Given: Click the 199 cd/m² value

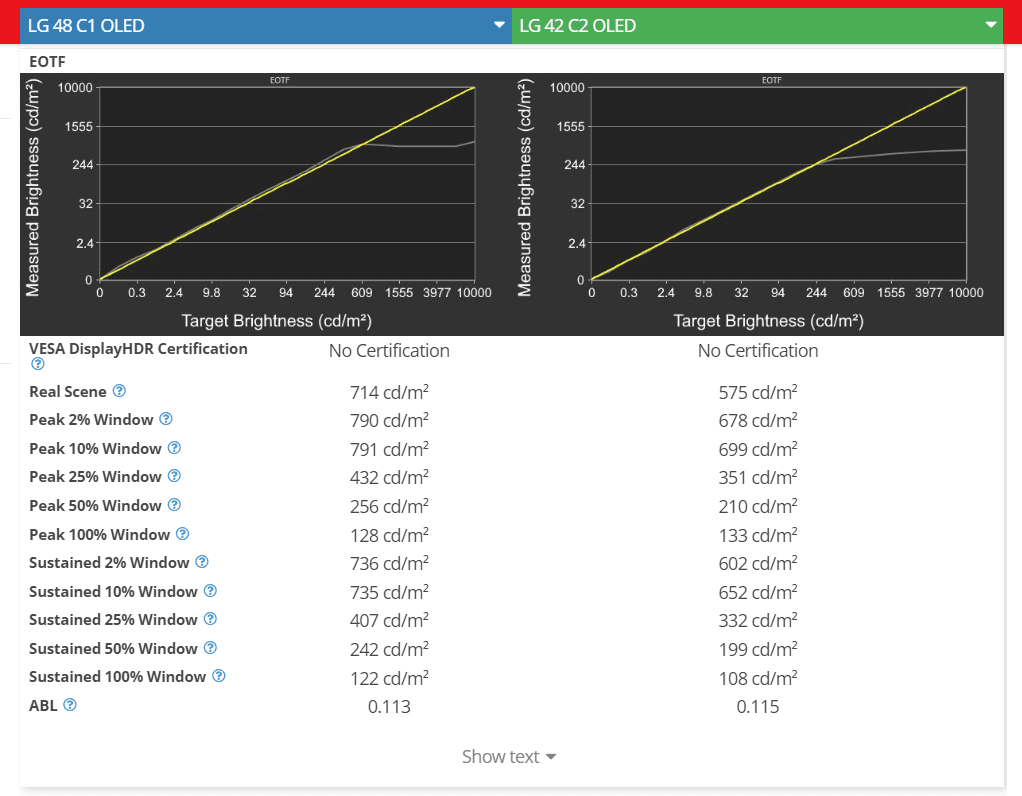Looking at the screenshot, I should pos(758,649).
